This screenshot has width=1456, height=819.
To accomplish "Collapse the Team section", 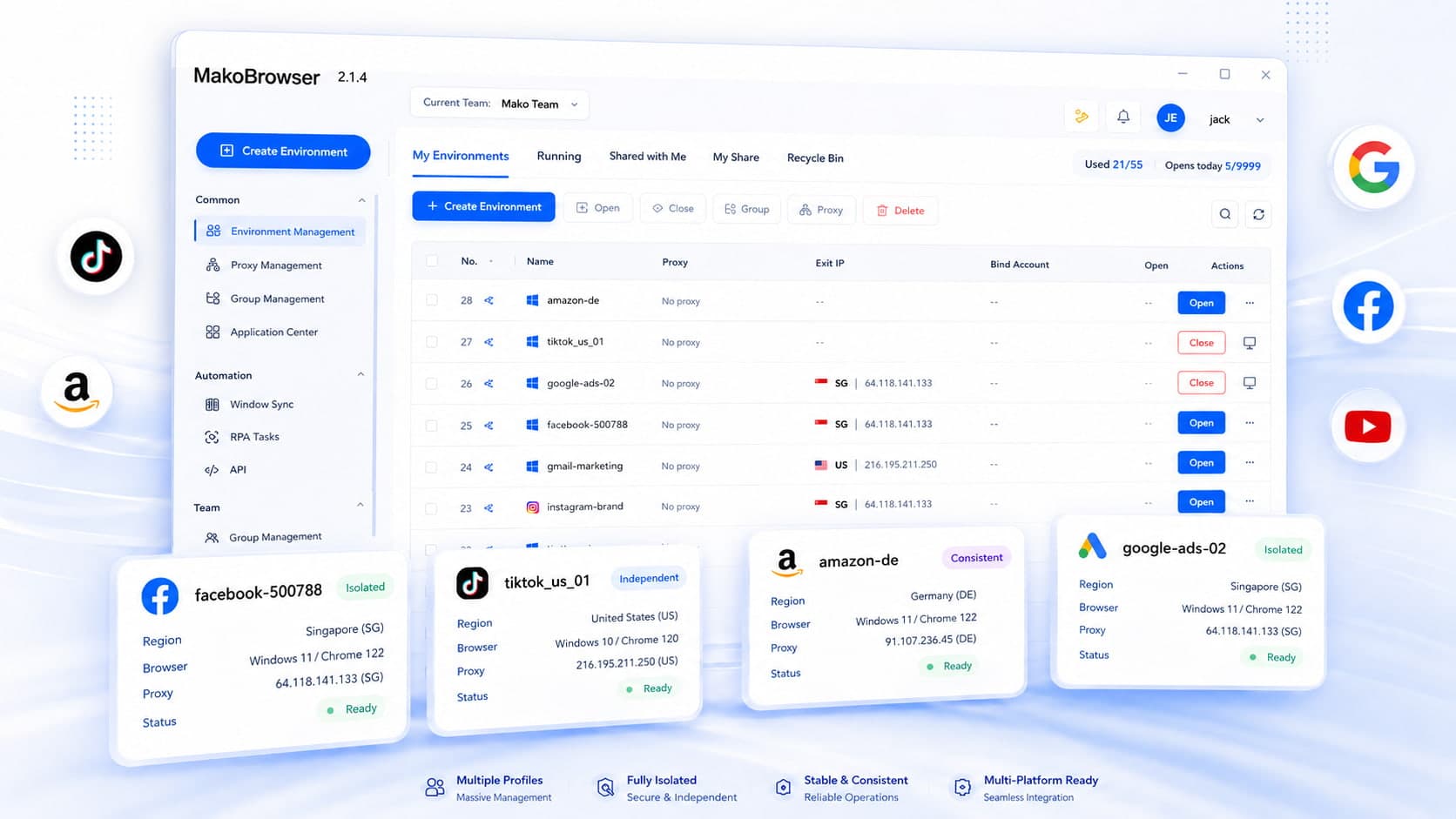I will (x=360, y=506).
